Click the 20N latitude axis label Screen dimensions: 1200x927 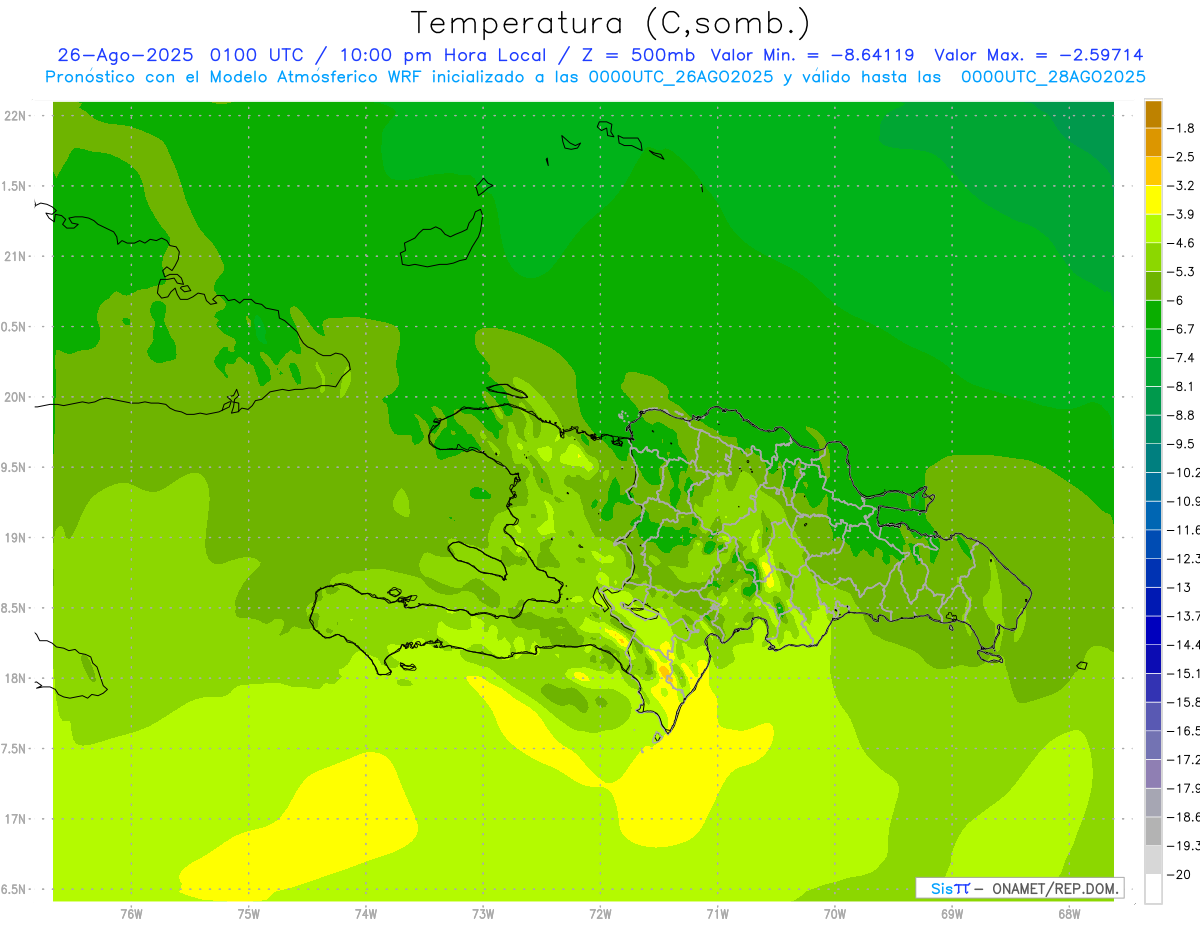coord(14,397)
